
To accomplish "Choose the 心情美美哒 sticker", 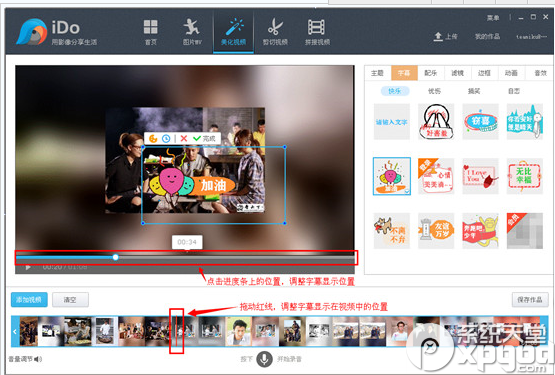I will pyautogui.click(x=436, y=176).
